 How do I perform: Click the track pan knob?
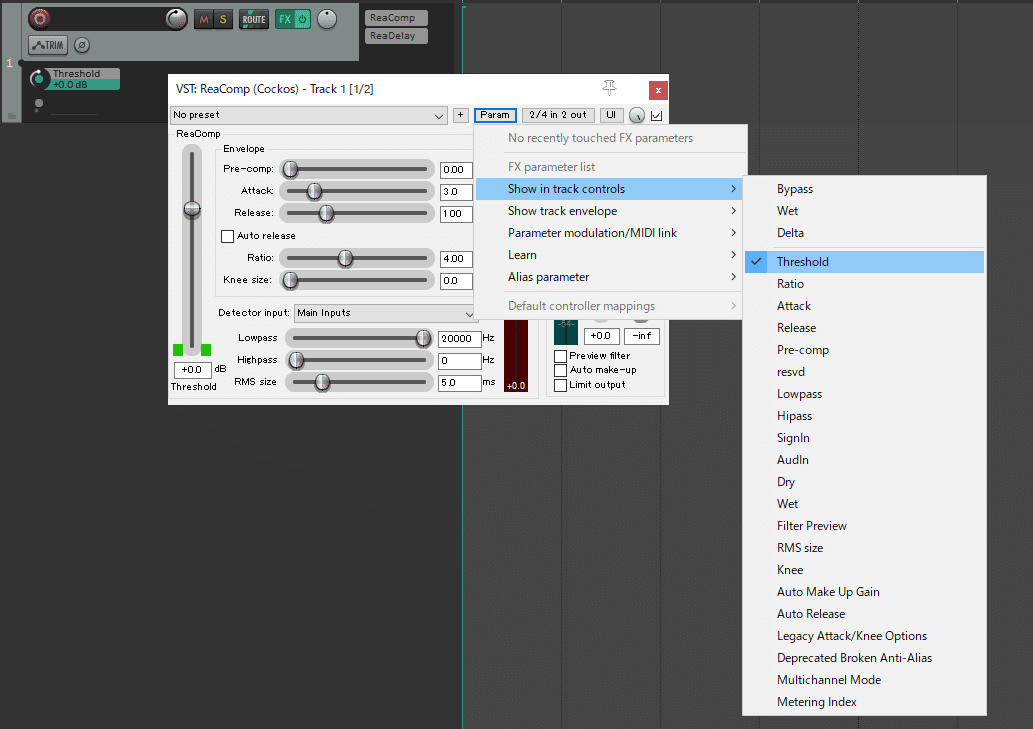point(327,19)
